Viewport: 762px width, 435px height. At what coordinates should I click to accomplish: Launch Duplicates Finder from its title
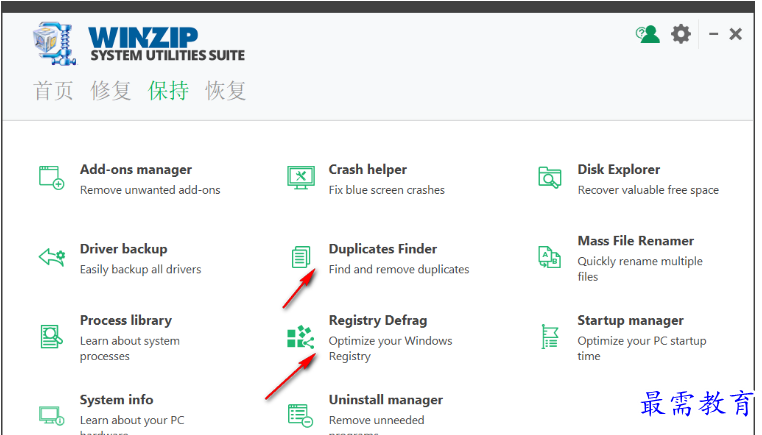(383, 249)
